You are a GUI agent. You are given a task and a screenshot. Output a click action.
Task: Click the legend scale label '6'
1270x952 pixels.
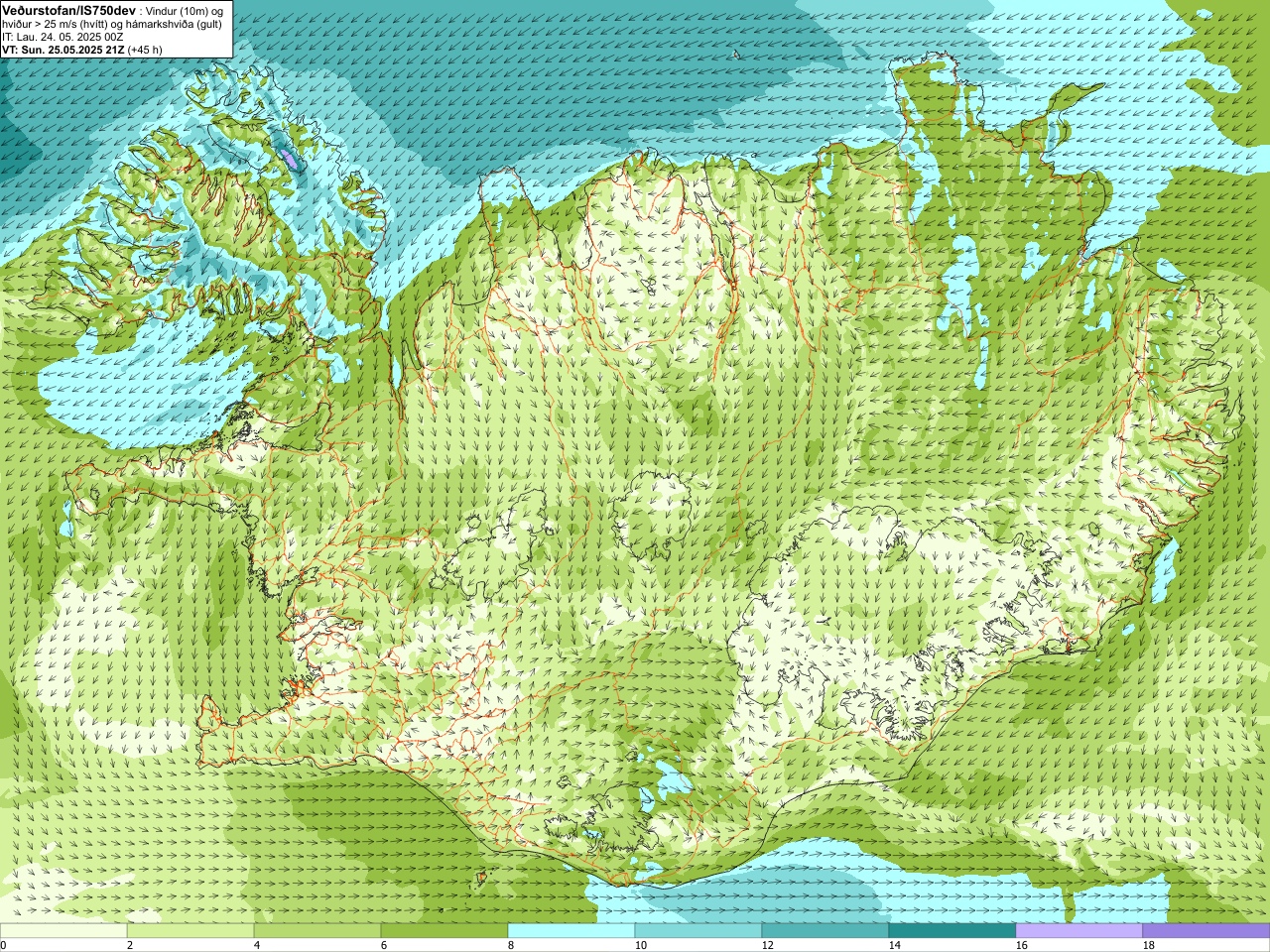point(384,945)
